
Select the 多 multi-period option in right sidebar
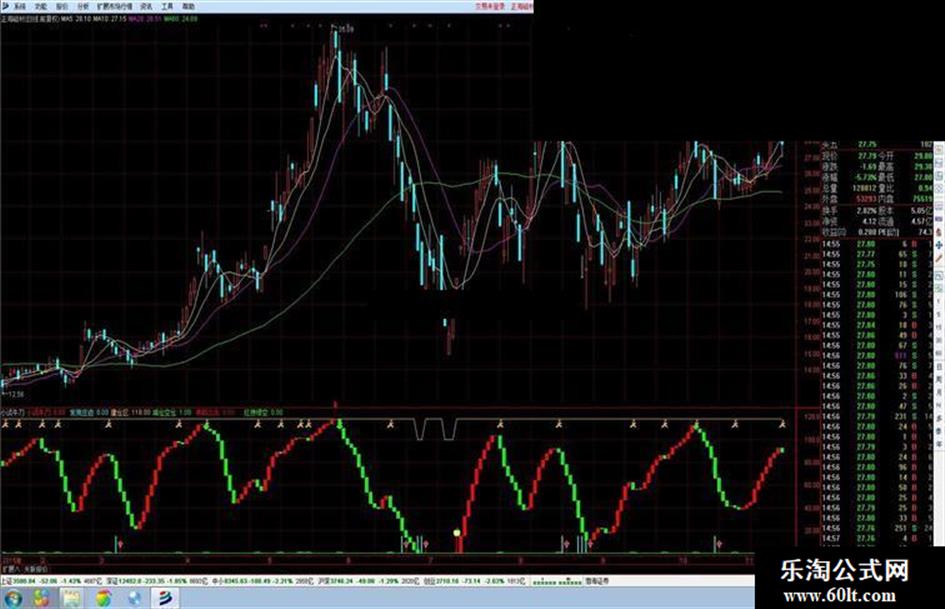point(940,418)
